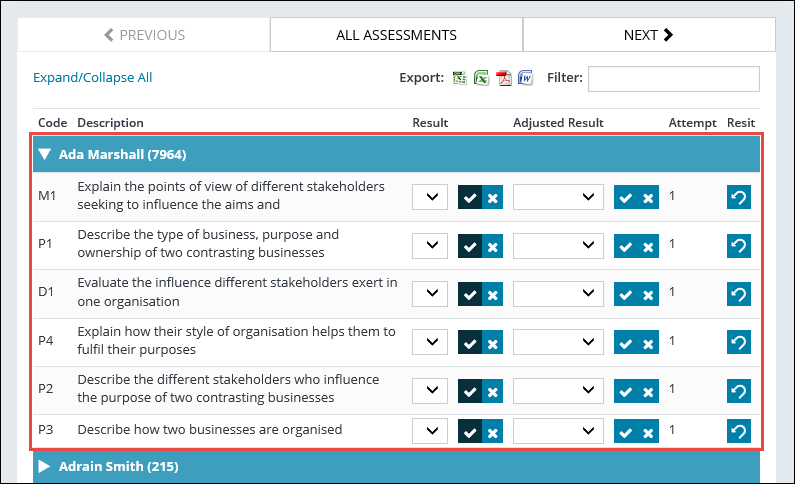This screenshot has height=484, width=795.
Task: Navigate to the NEXT assessment
Action: pos(648,35)
